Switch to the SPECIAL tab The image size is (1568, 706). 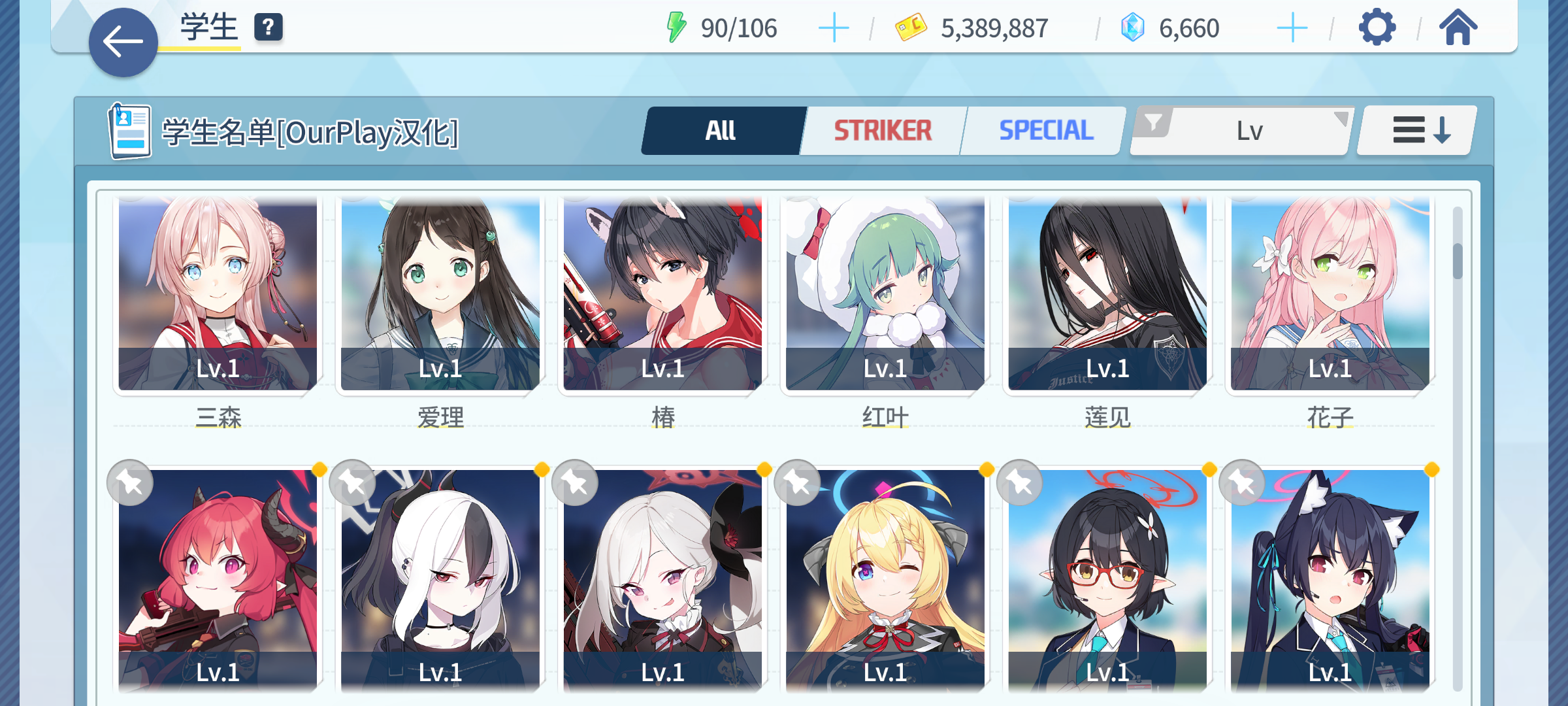(1045, 131)
